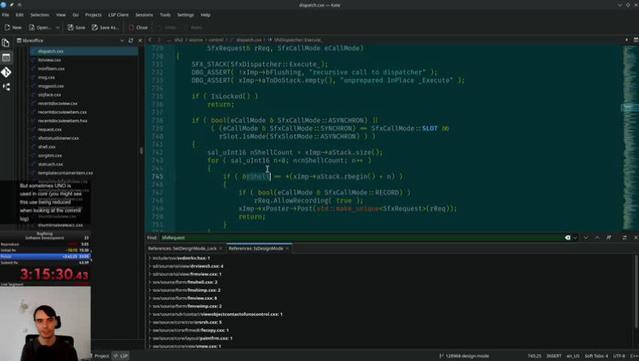639x361 pixels.
Task: Open the Documents sidebar icon
Action: (x=6, y=43)
